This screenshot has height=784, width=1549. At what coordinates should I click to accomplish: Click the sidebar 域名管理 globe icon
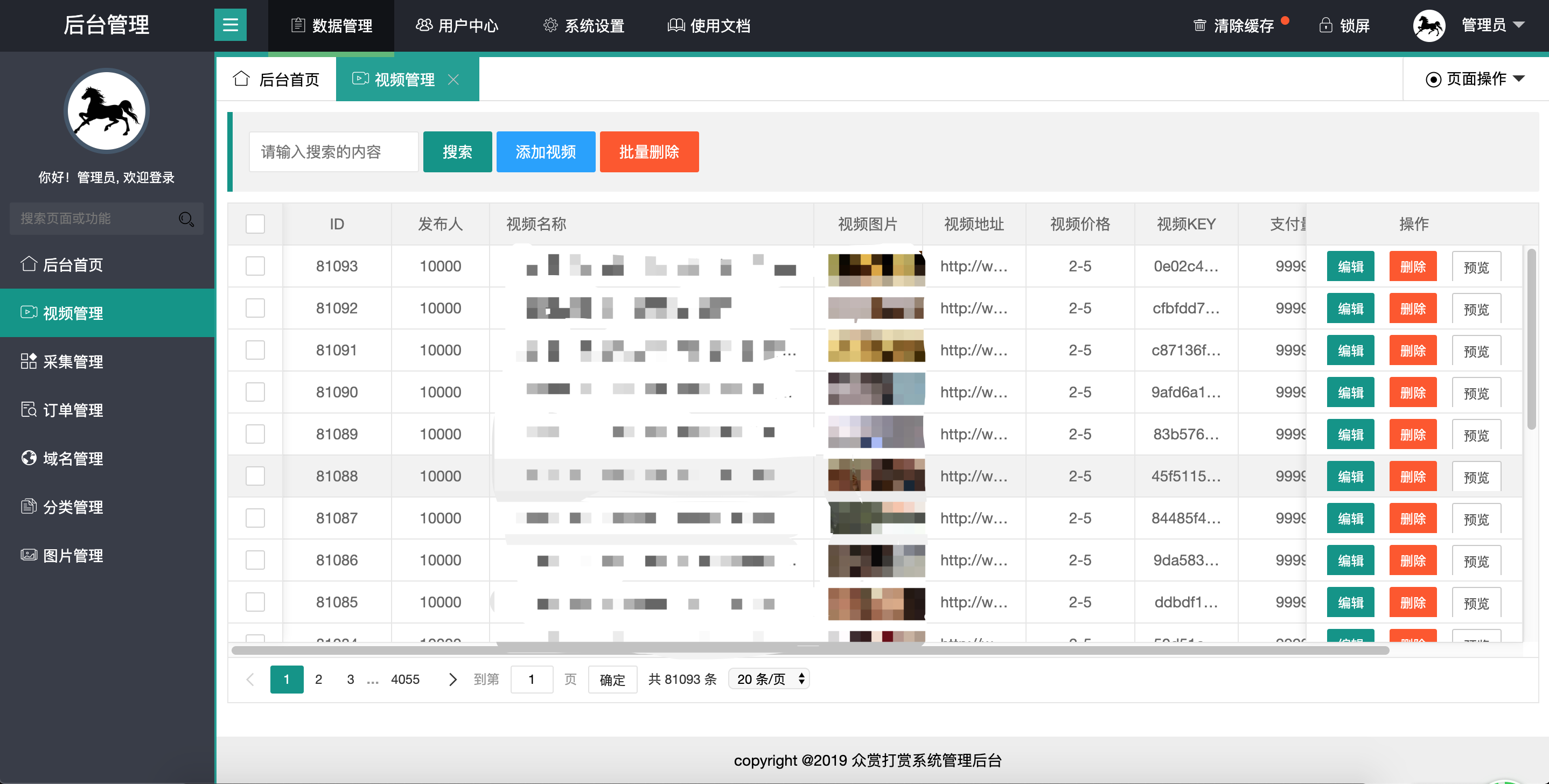click(x=29, y=458)
